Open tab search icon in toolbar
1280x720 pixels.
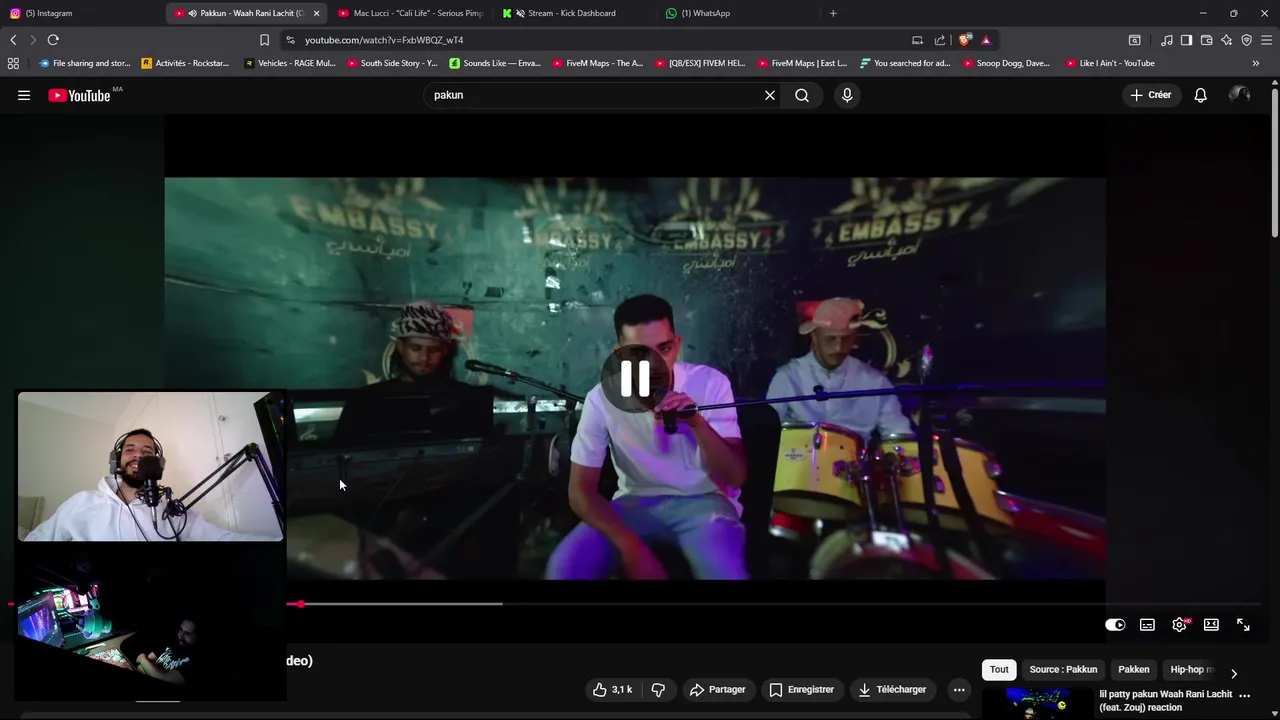click(1135, 40)
